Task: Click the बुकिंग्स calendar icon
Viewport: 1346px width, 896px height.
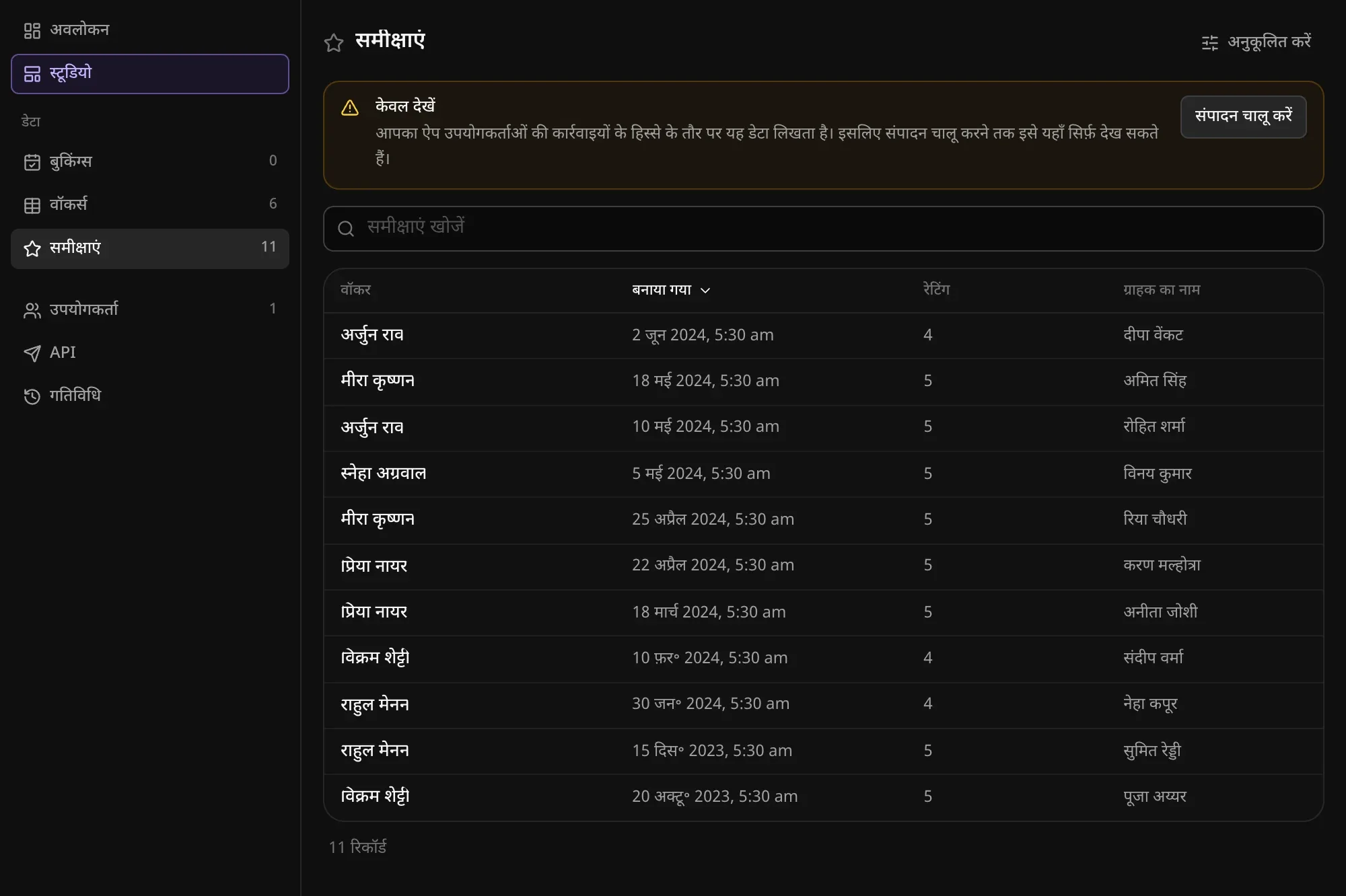Action: [x=32, y=162]
